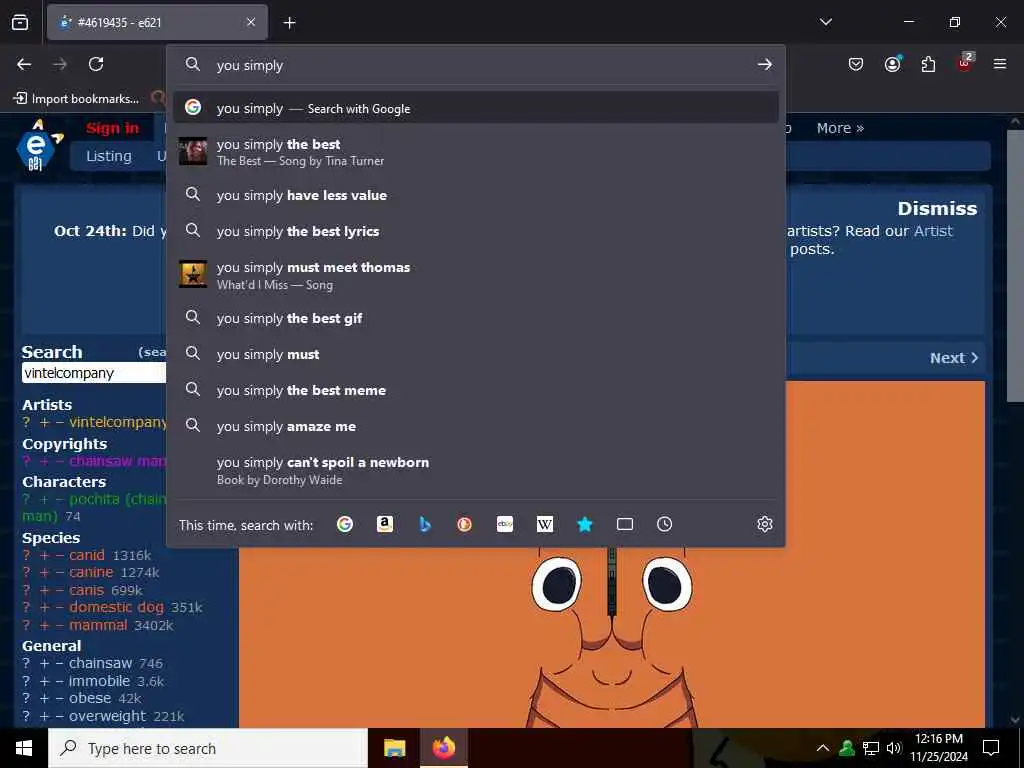
Task: Click the go arrow in the address bar
Action: 764,65
